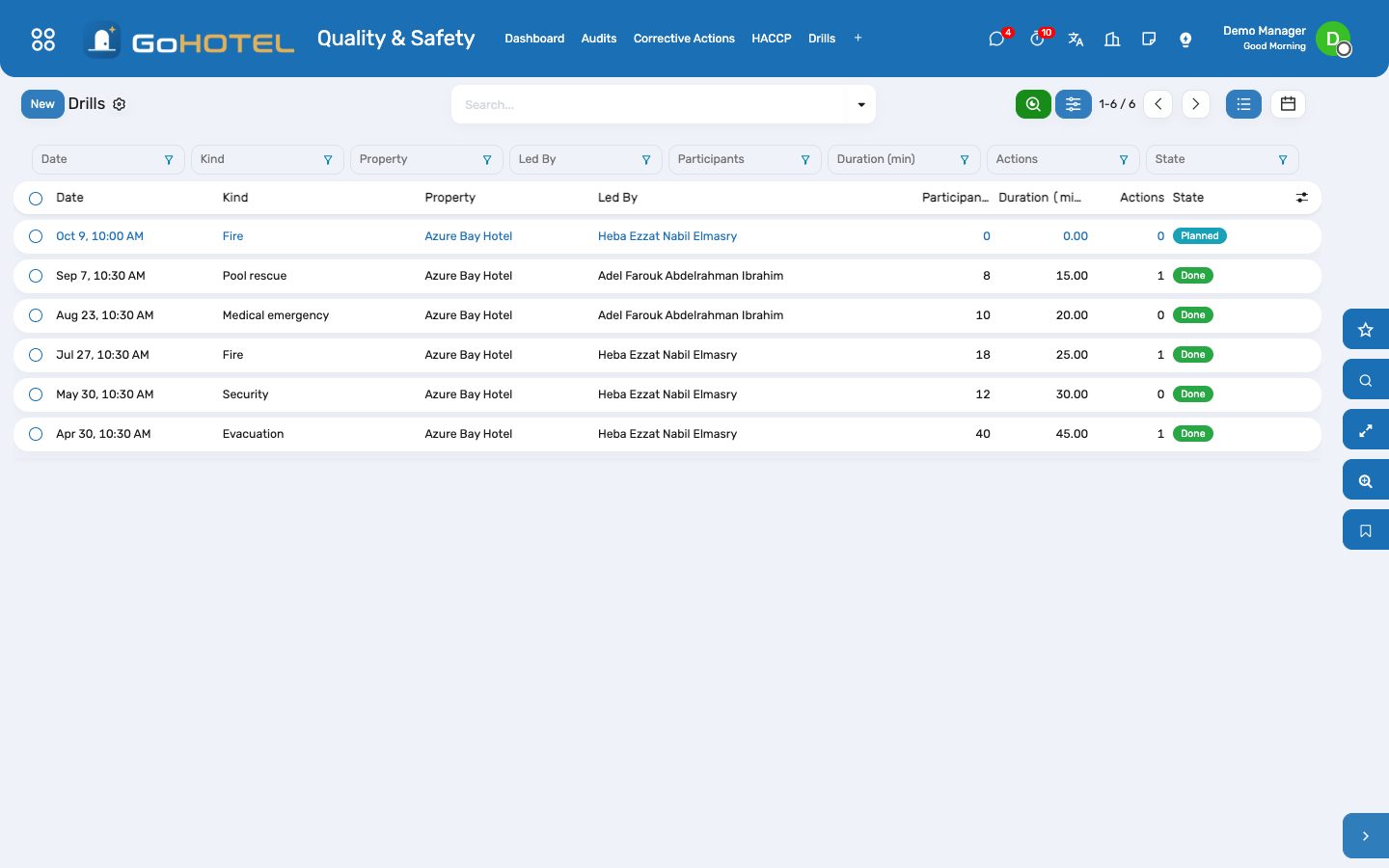Open the Audits menu
Screen dimensions: 1389x868
(x=599, y=39)
